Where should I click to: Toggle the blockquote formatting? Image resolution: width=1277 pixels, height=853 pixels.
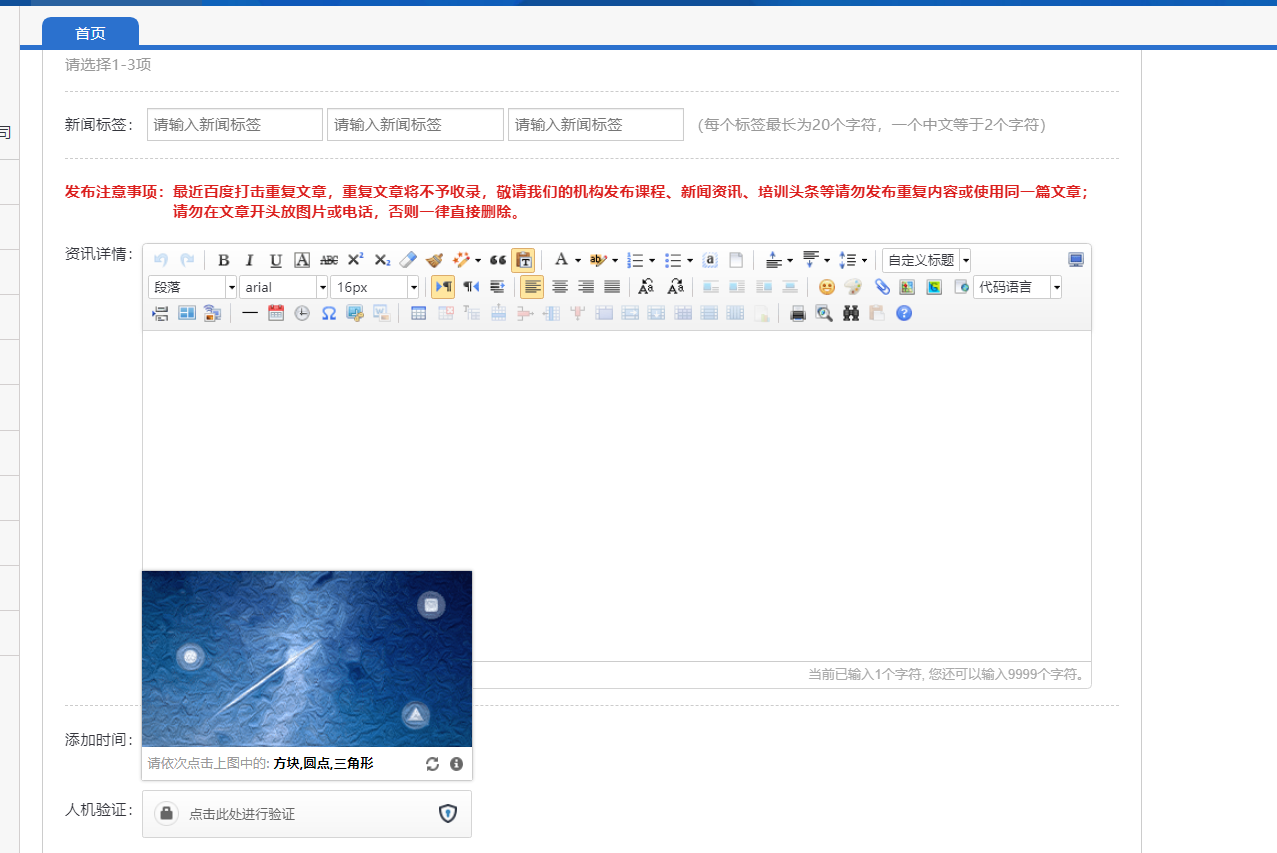(498, 260)
